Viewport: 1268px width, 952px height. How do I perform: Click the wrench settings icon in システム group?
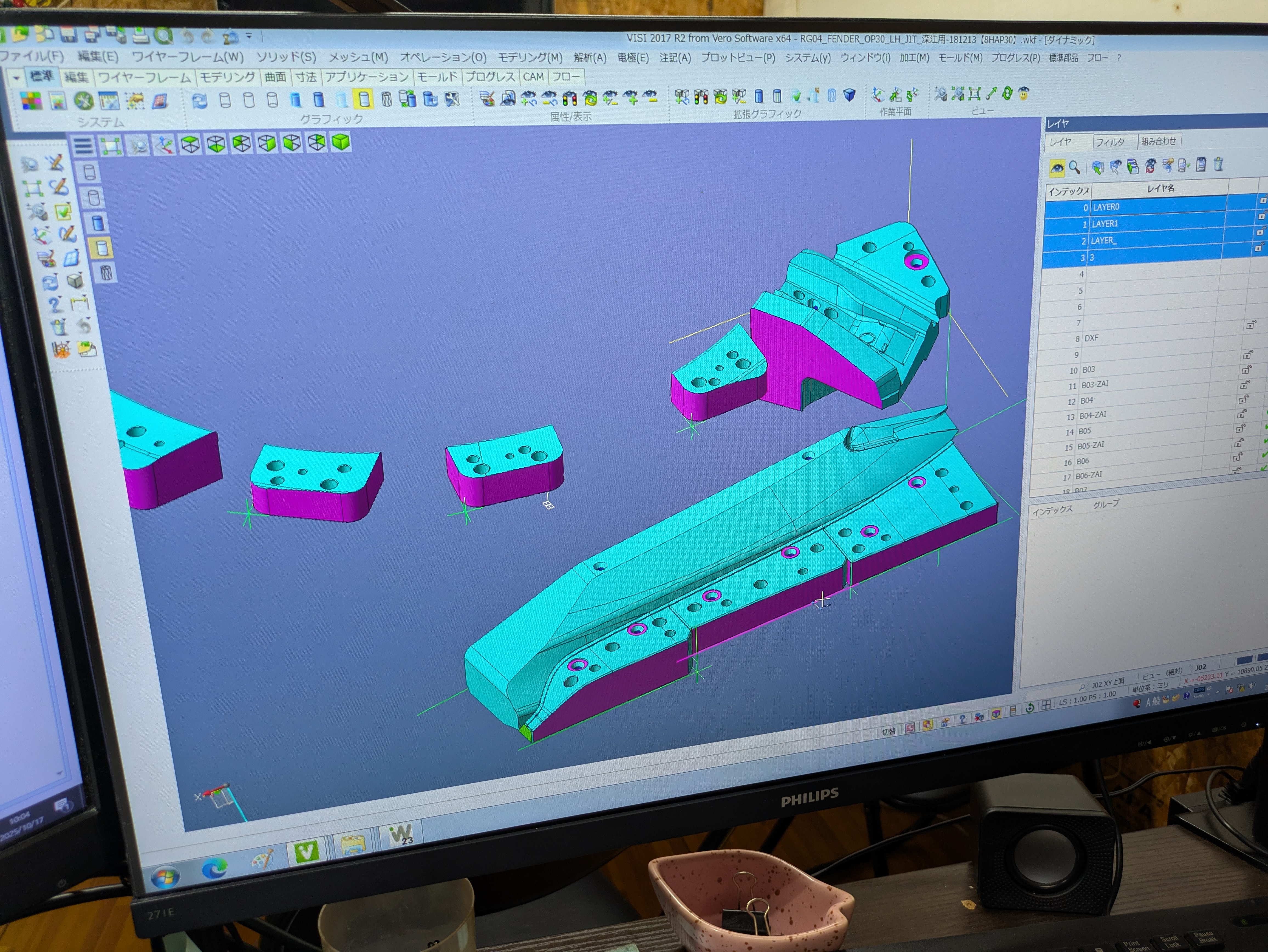(84, 101)
